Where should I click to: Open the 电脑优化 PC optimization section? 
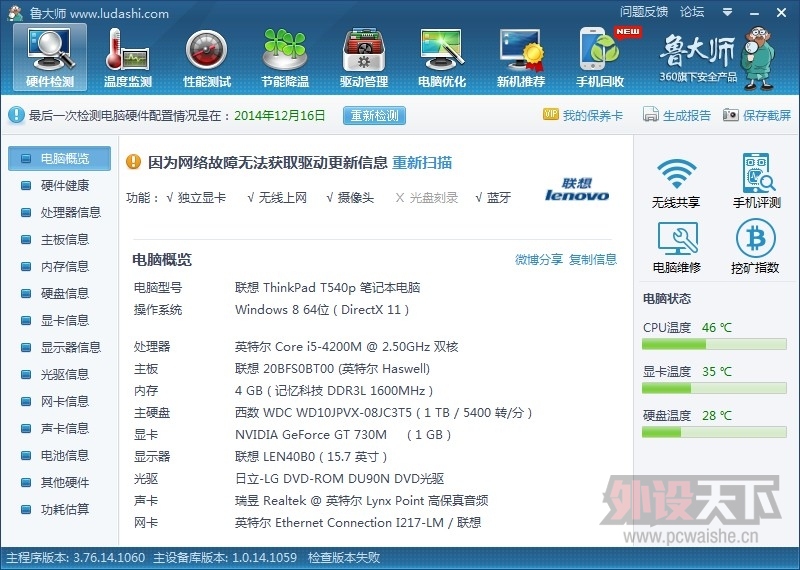442,58
